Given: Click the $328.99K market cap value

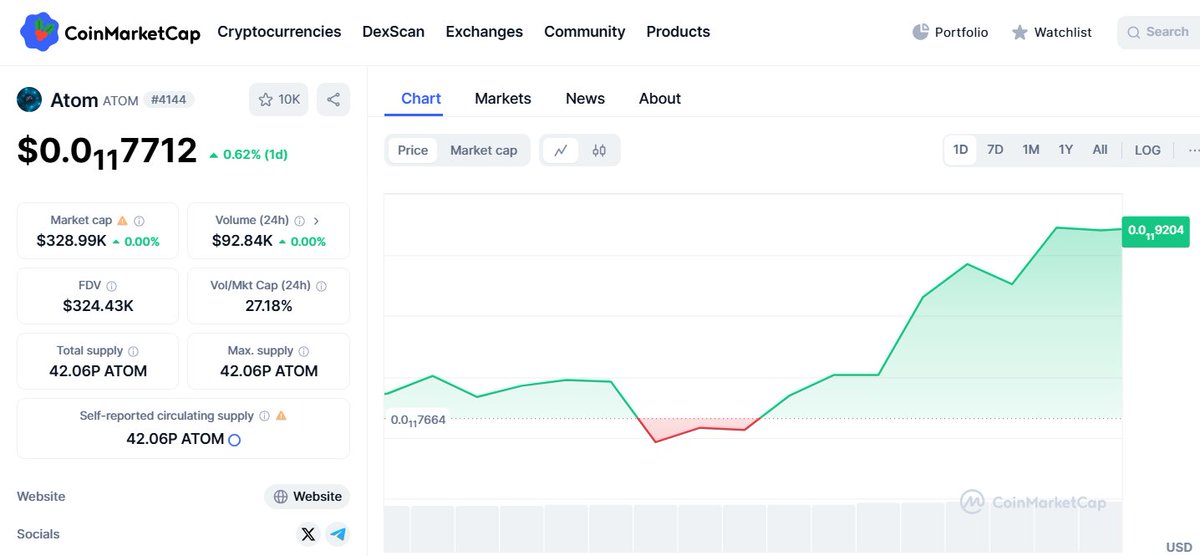Looking at the screenshot, I should 69,241.
